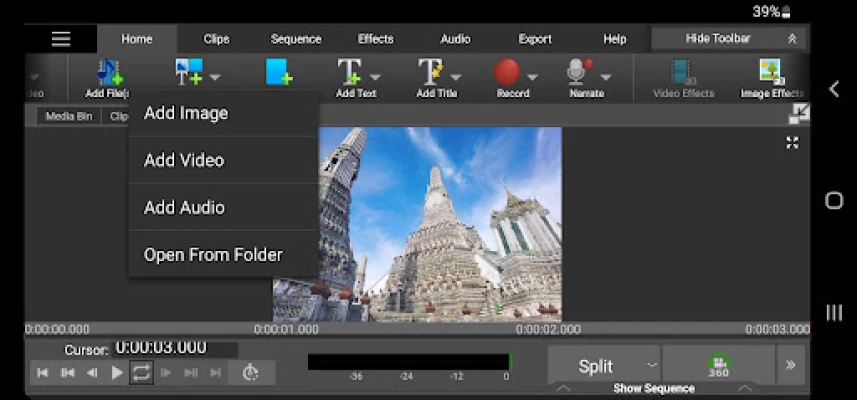The width and height of the screenshot is (857, 400).
Task: Undock the preview with the arrow icon
Action: pos(799,114)
